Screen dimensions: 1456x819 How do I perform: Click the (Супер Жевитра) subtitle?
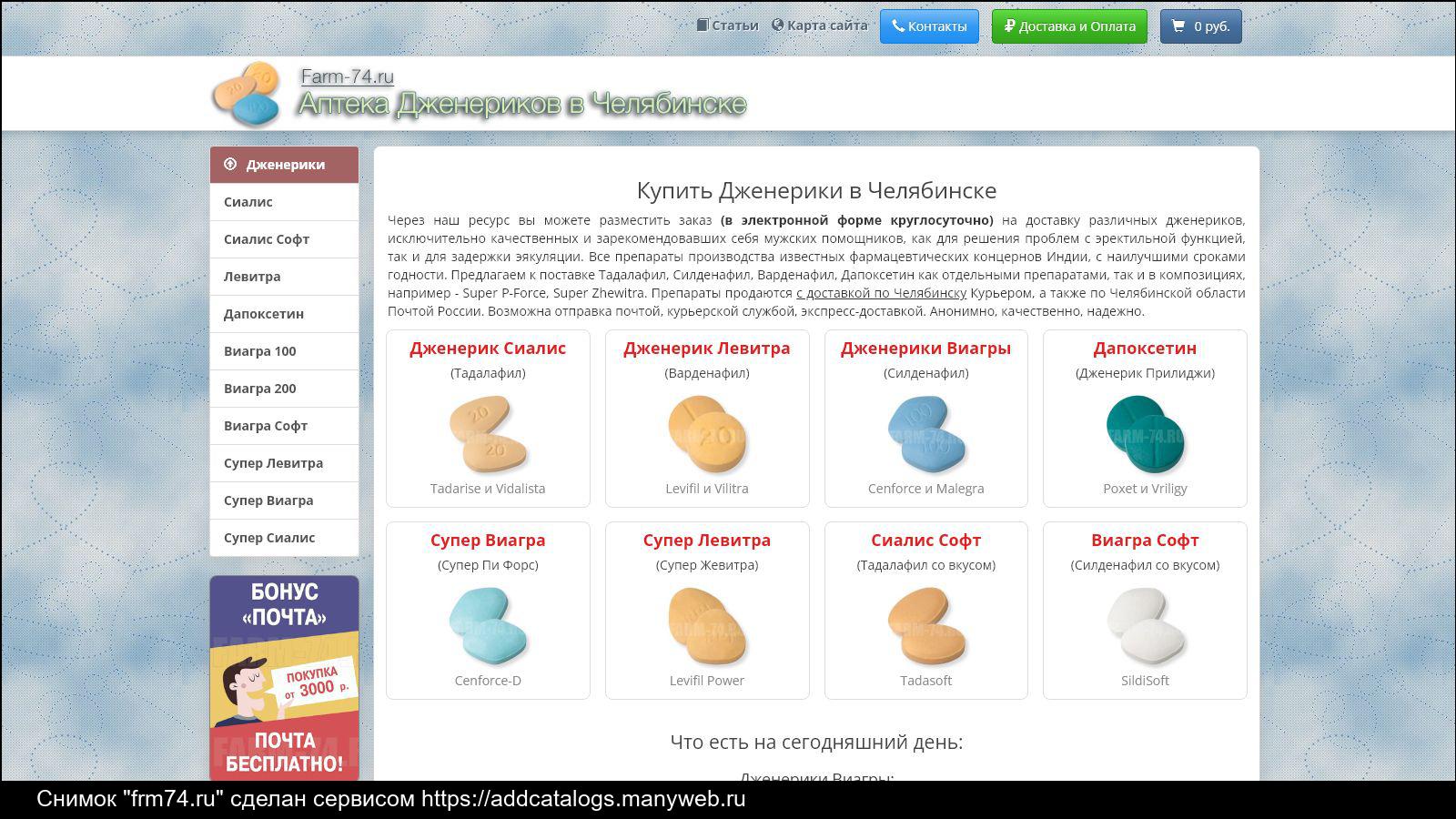707,565
